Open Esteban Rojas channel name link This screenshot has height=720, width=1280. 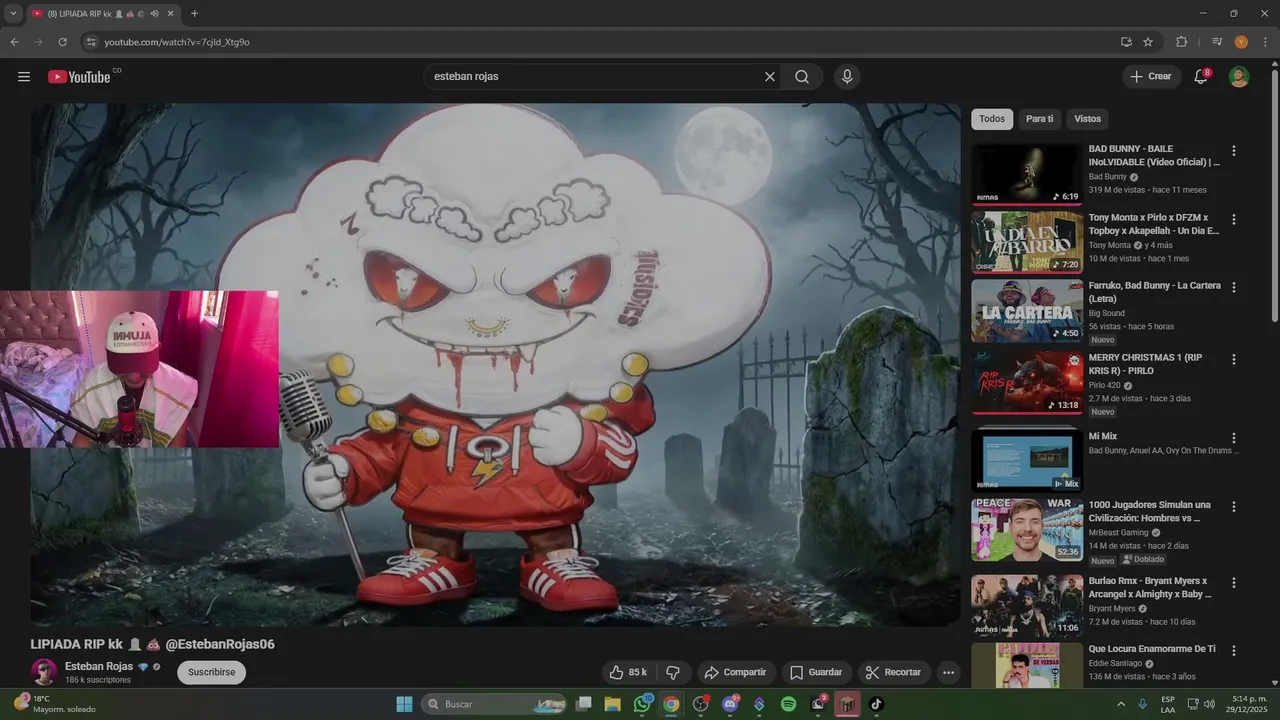coord(99,666)
